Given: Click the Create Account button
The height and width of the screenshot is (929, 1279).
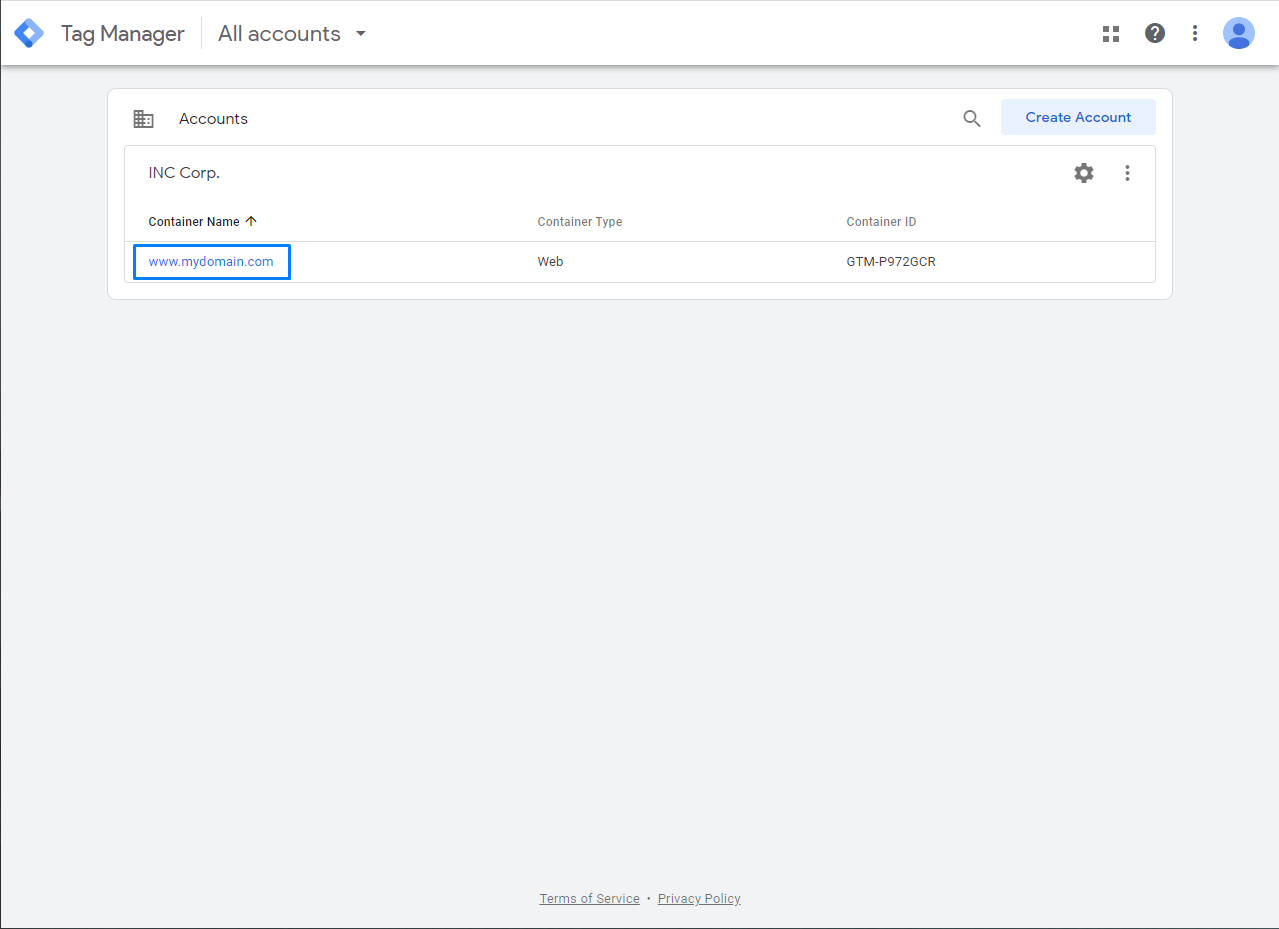Looking at the screenshot, I should tap(1078, 117).
